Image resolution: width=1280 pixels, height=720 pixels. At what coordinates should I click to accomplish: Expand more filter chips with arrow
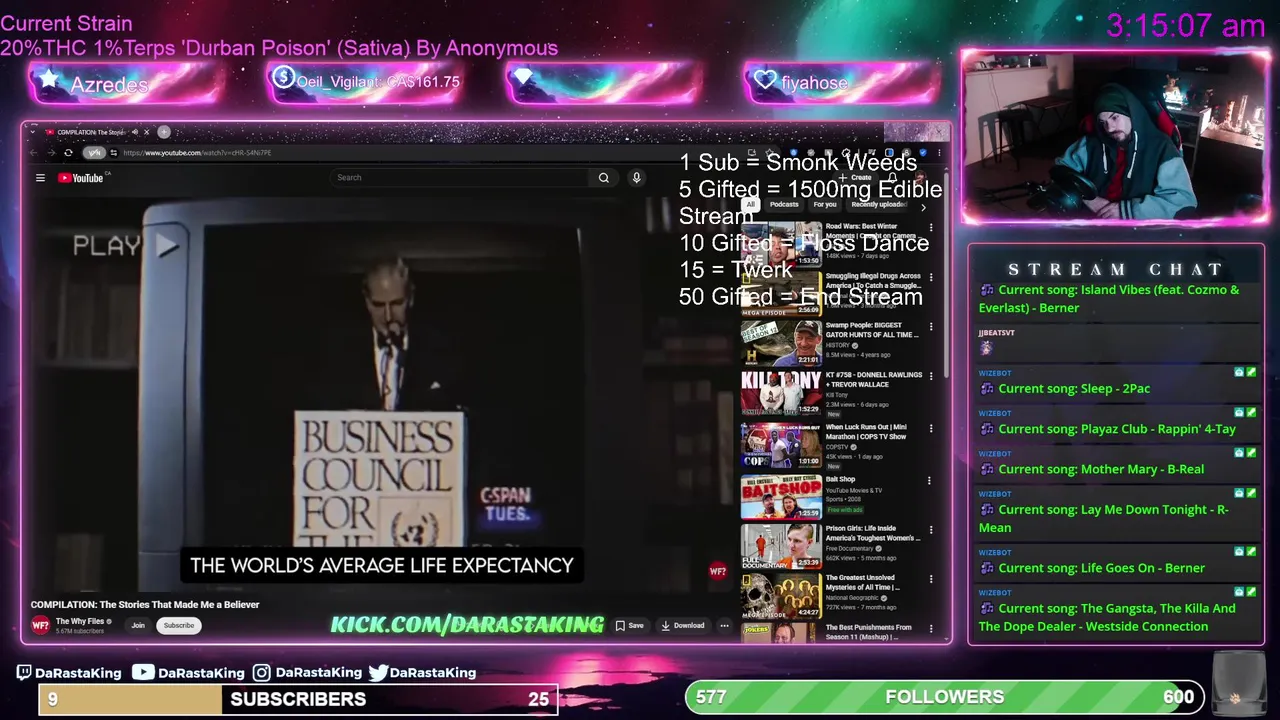coord(923,206)
